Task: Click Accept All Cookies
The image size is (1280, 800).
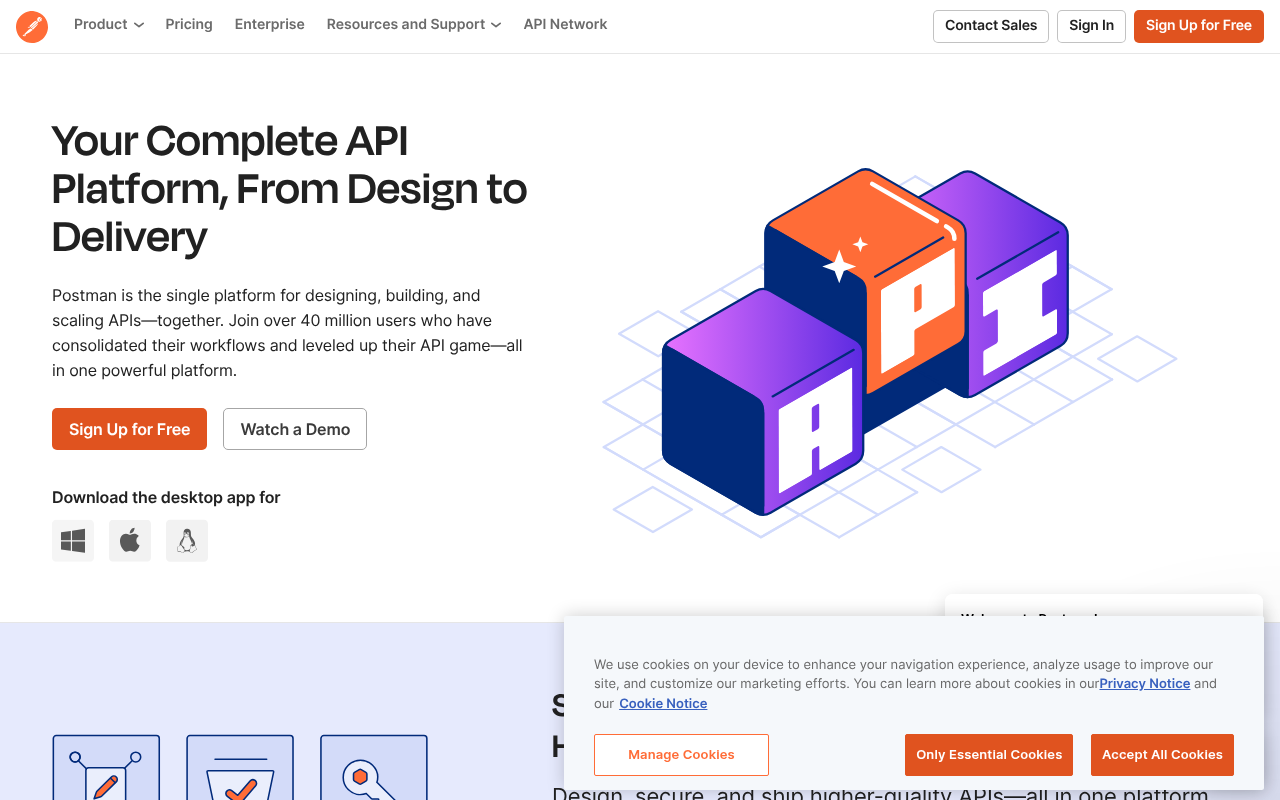Action: (x=1162, y=754)
